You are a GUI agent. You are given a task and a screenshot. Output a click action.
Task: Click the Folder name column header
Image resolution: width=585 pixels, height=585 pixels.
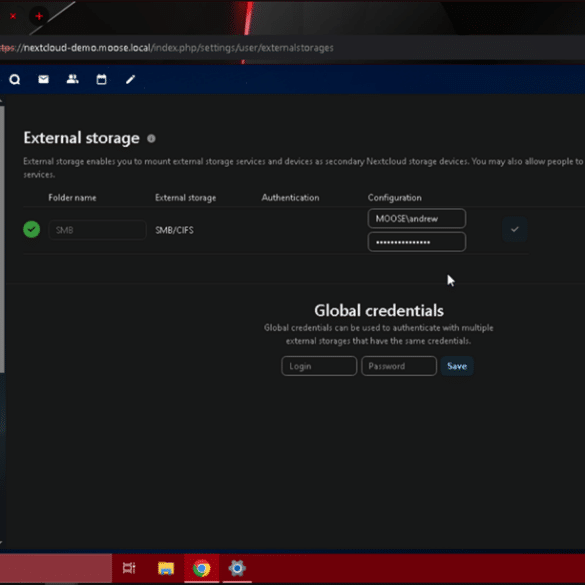72,198
